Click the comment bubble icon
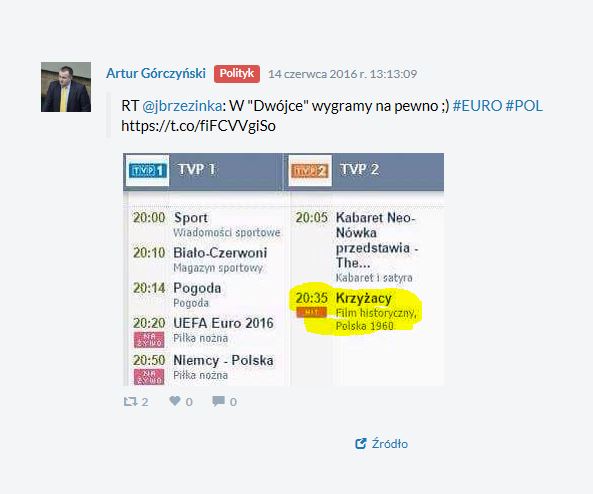593x494 pixels. (219, 401)
